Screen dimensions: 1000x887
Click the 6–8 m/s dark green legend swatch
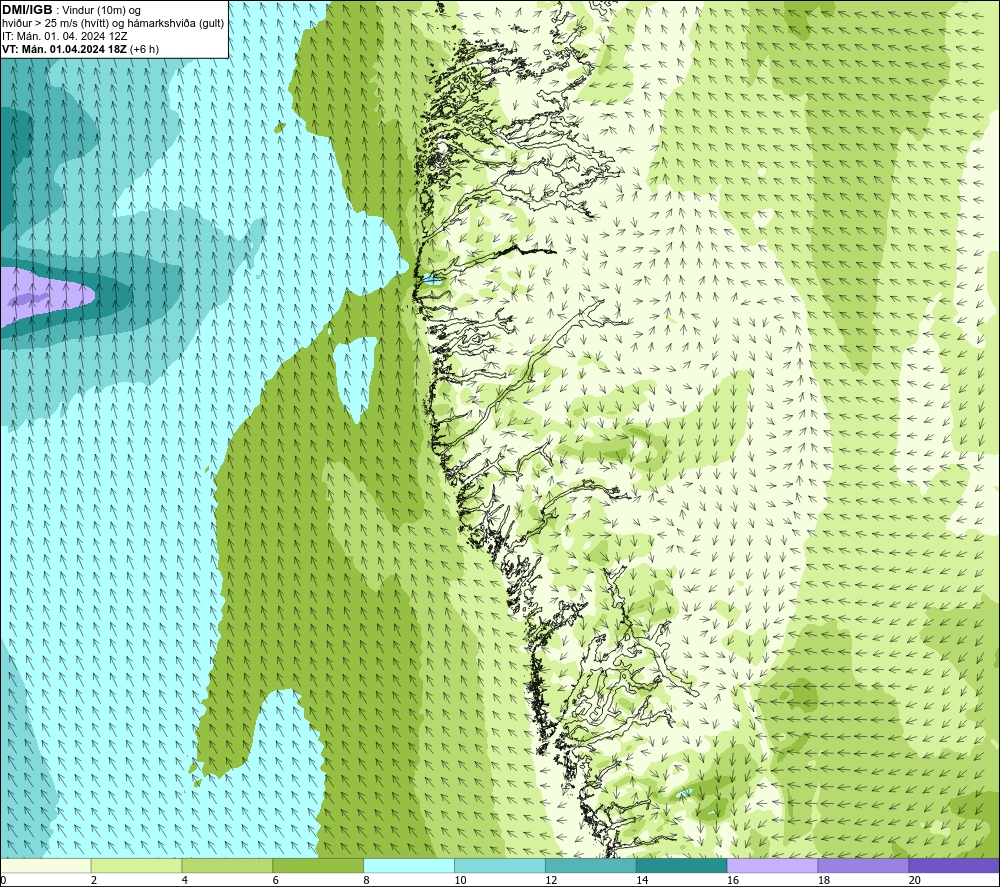(x=318, y=865)
